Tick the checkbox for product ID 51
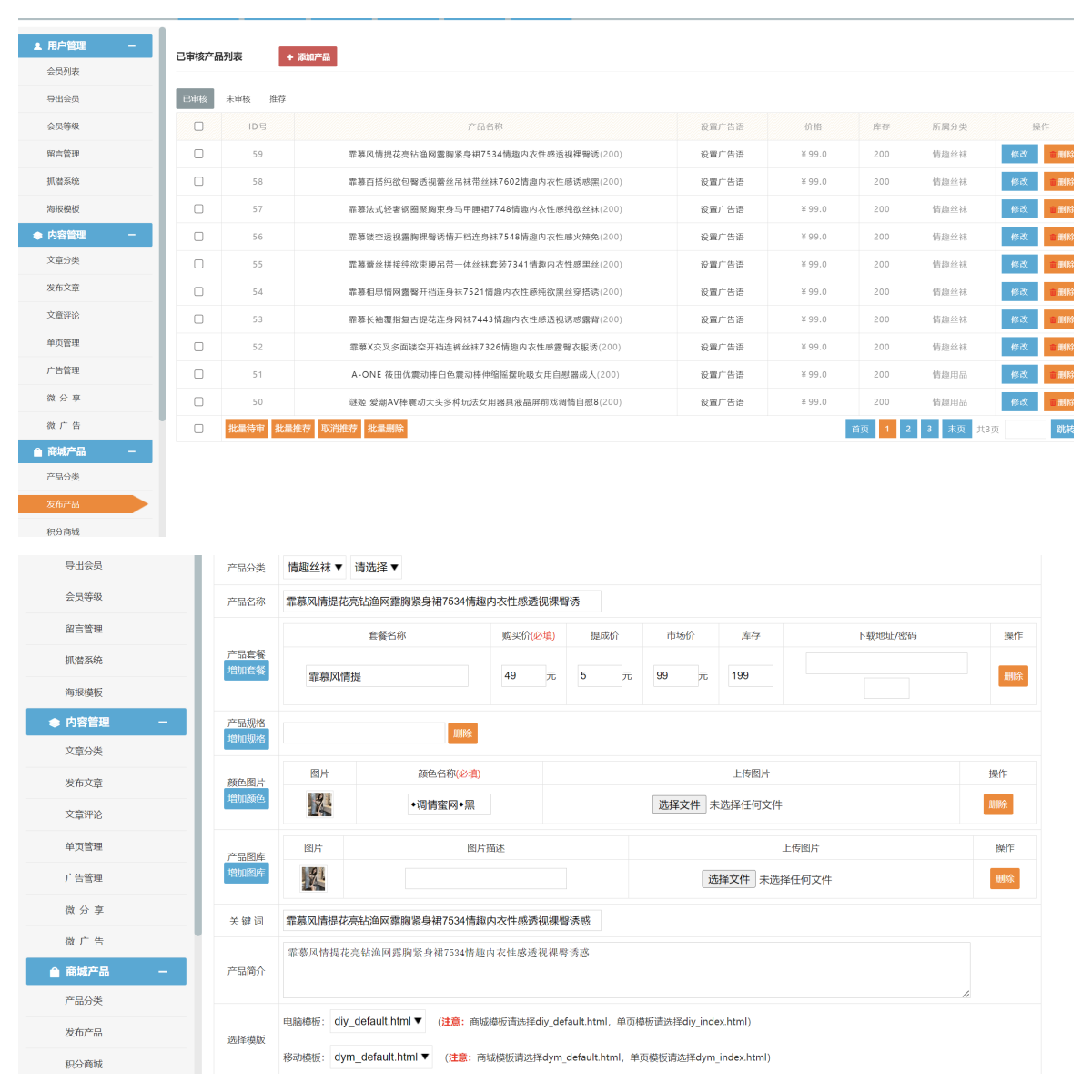 tap(198, 374)
